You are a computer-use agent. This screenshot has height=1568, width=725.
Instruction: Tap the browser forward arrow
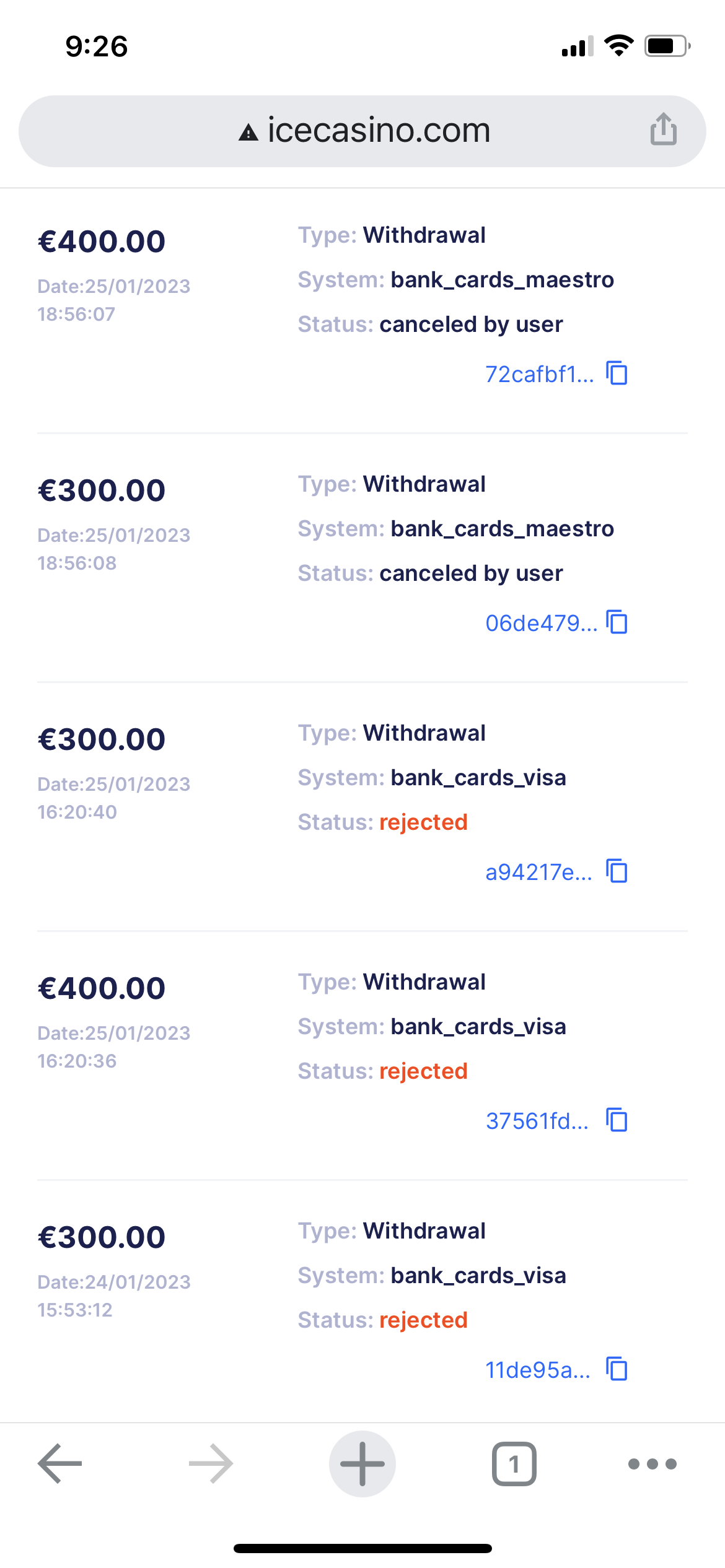click(211, 1464)
